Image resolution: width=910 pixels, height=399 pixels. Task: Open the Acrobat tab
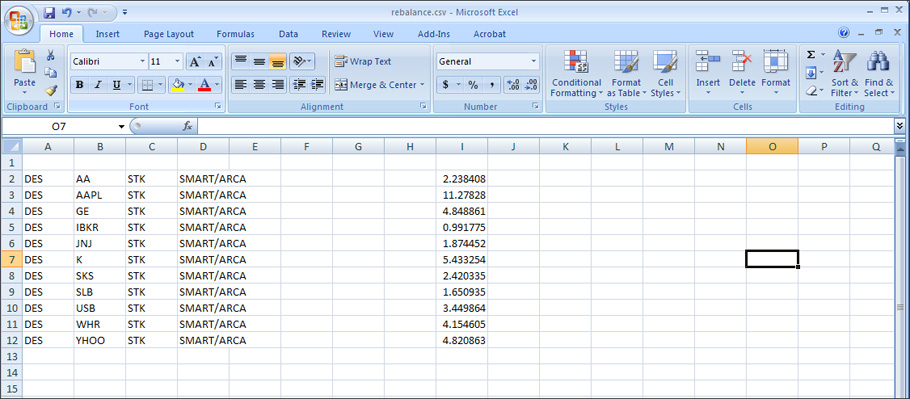[490, 34]
